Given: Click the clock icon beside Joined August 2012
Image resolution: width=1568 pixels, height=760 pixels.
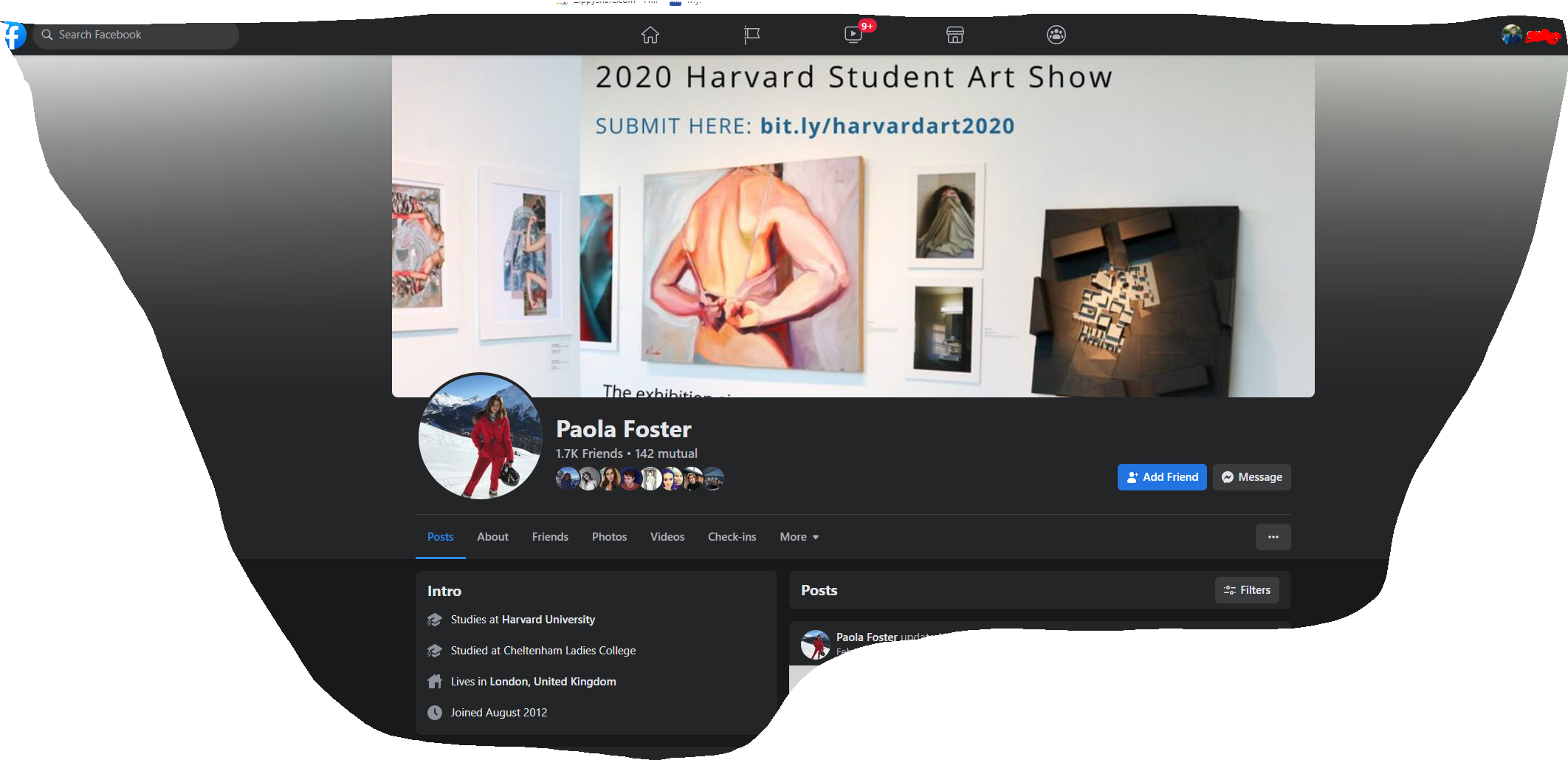Looking at the screenshot, I should [x=435, y=713].
